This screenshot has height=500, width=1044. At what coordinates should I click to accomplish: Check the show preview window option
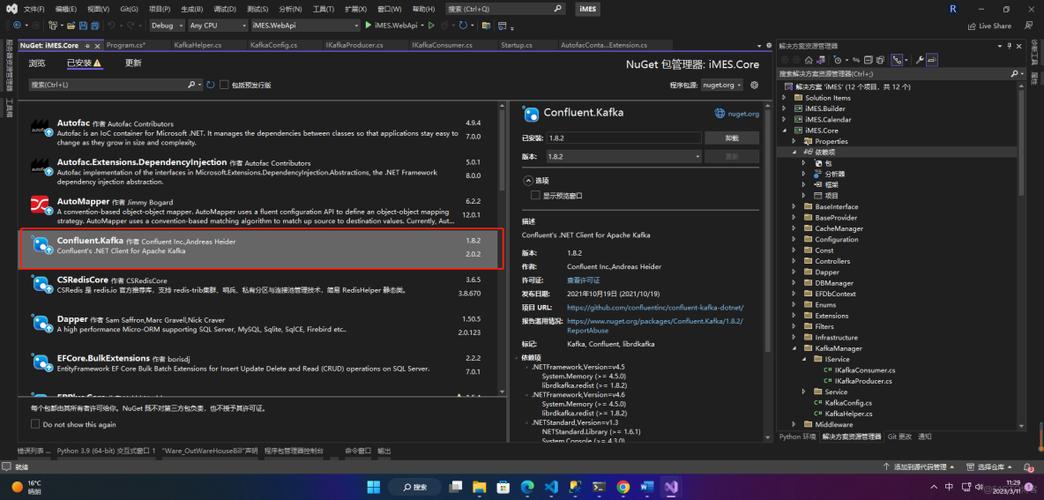click(535, 196)
